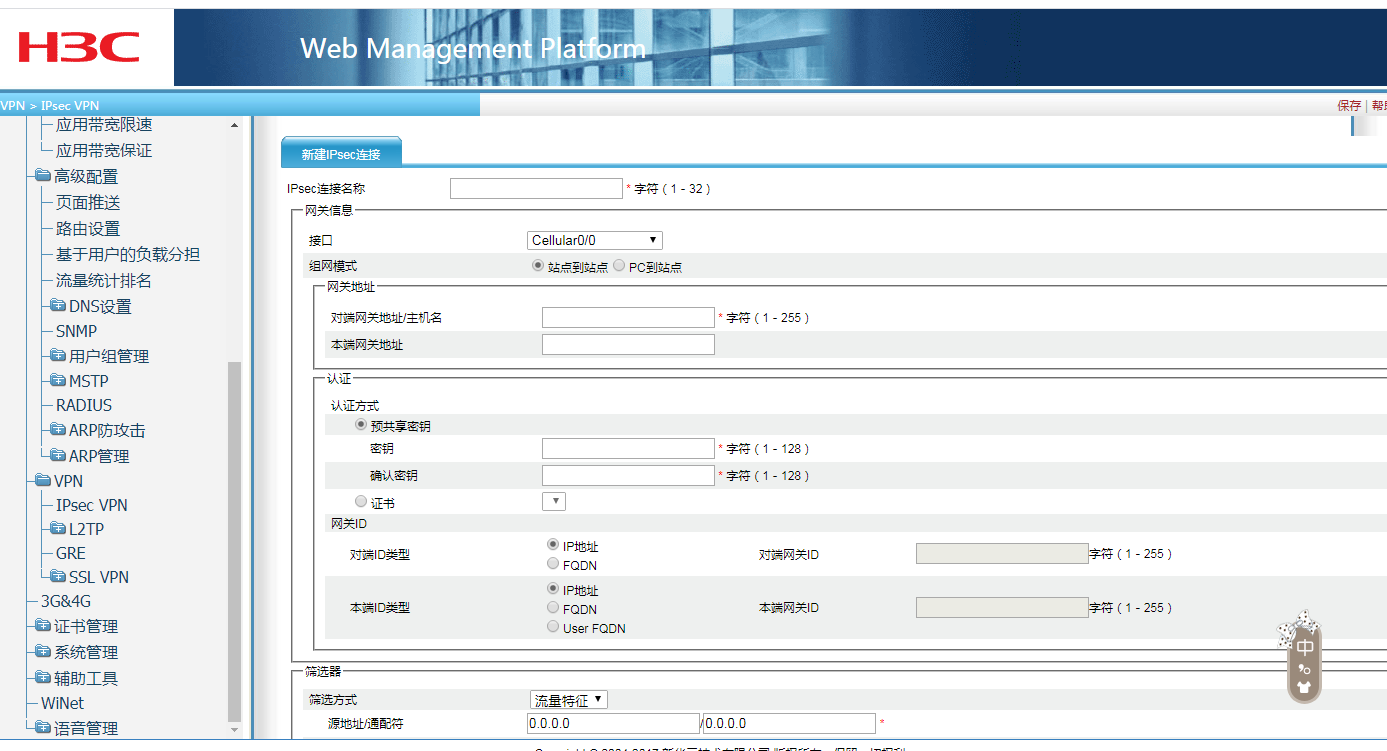1387x751 pixels.
Task: Click the 保存 link
Action: click(1349, 105)
